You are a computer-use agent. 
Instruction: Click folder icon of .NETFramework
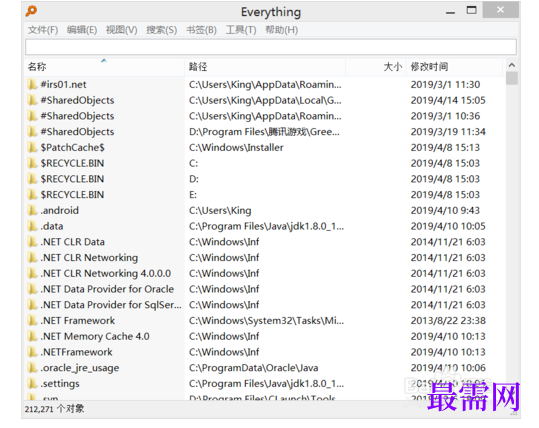[32, 352]
